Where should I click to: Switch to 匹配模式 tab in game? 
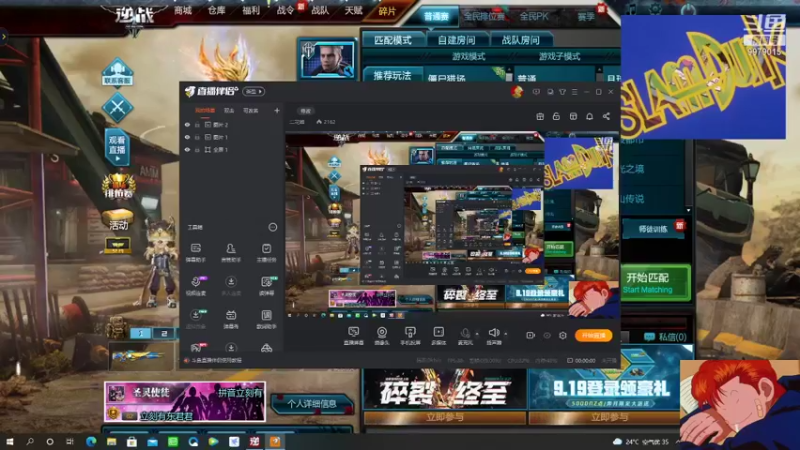(x=393, y=40)
